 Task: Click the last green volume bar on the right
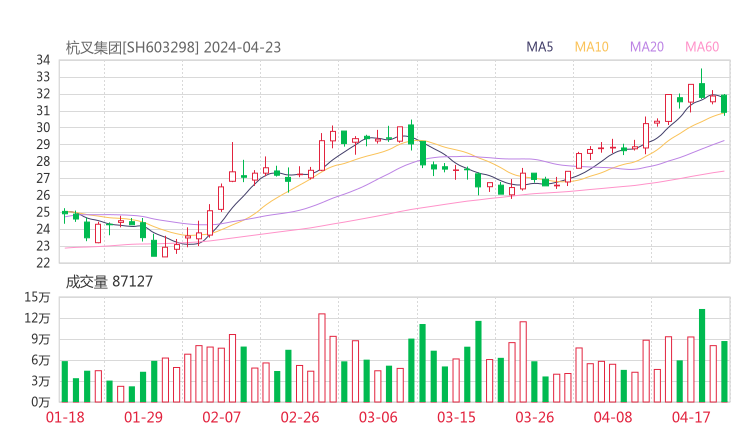click(724, 372)
